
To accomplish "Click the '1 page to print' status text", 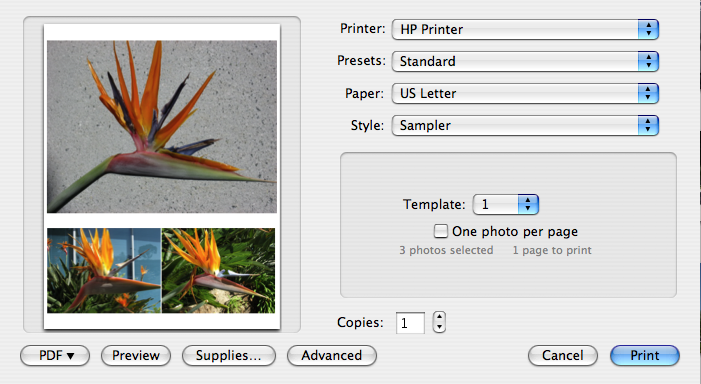I will point(552,250).
